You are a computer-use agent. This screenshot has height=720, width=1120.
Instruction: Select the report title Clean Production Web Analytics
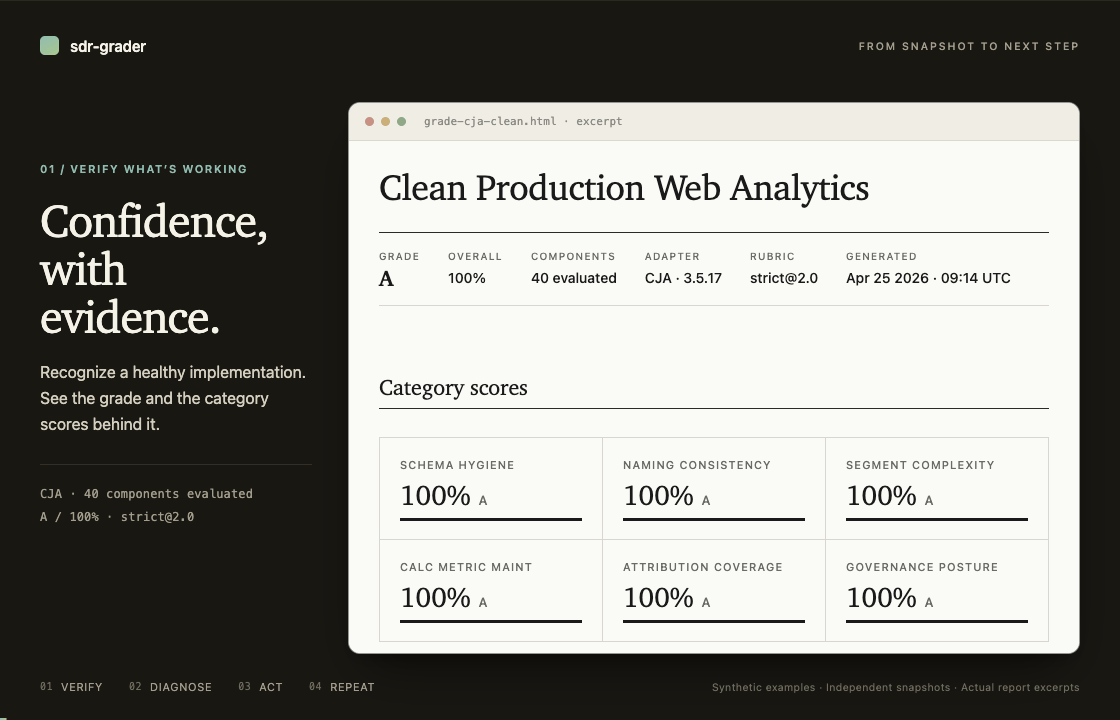[x=624, y=189]
